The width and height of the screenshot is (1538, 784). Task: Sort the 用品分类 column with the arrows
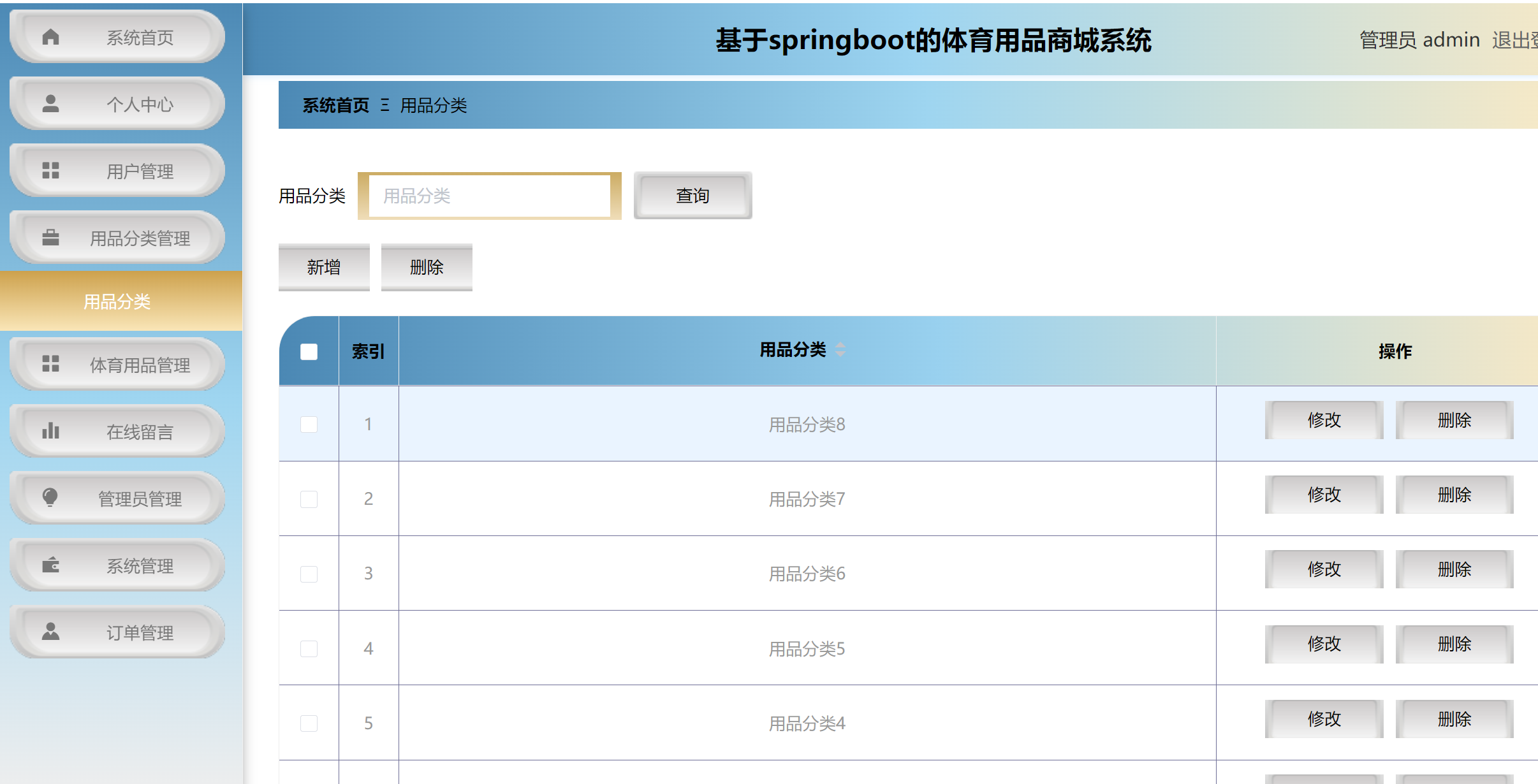tap(840, 349)
